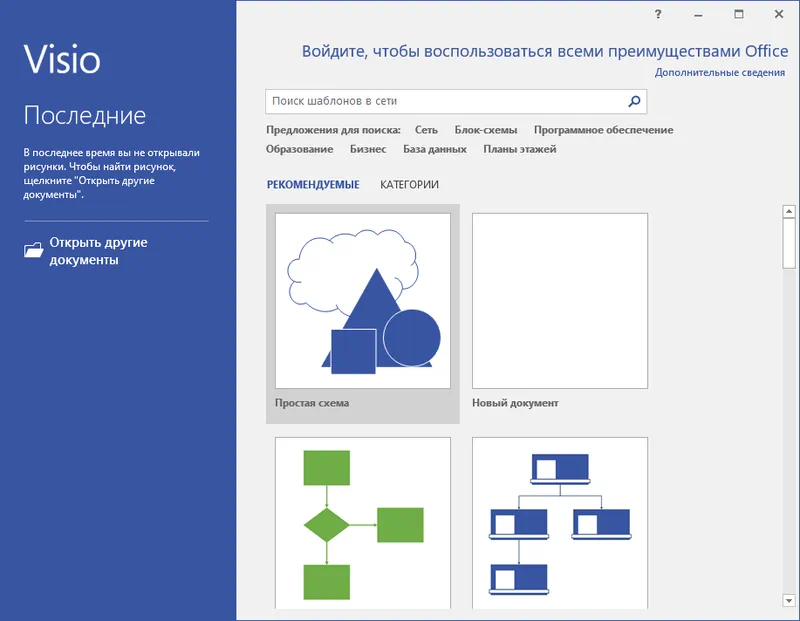Choose the green flowchart template thumbnail
The height and width of the screenshot is (621, 800).
[363, 523]
